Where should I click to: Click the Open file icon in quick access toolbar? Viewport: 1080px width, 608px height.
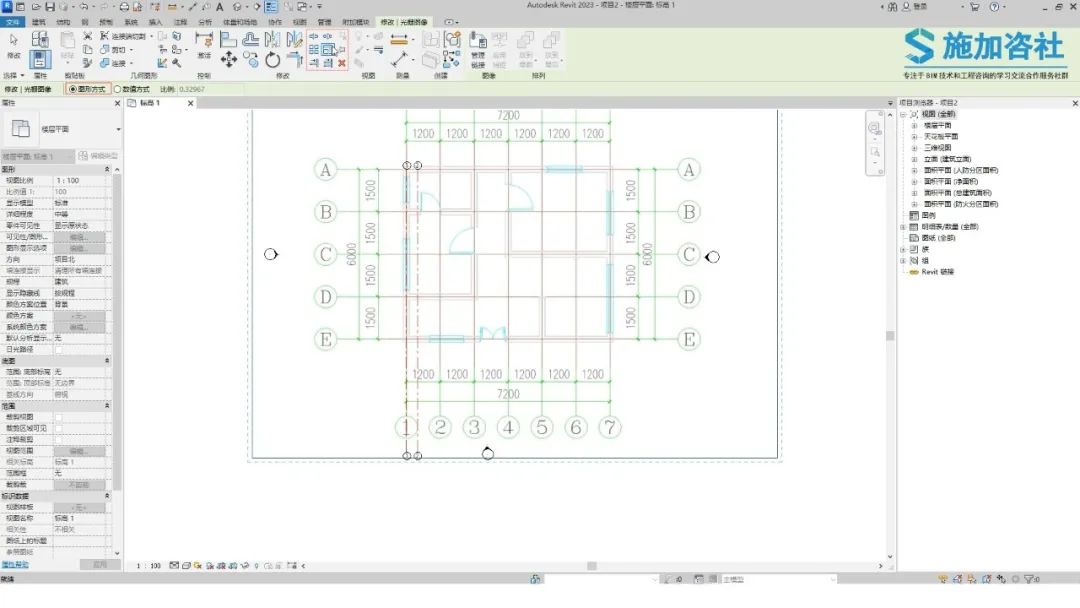point(35,7)
